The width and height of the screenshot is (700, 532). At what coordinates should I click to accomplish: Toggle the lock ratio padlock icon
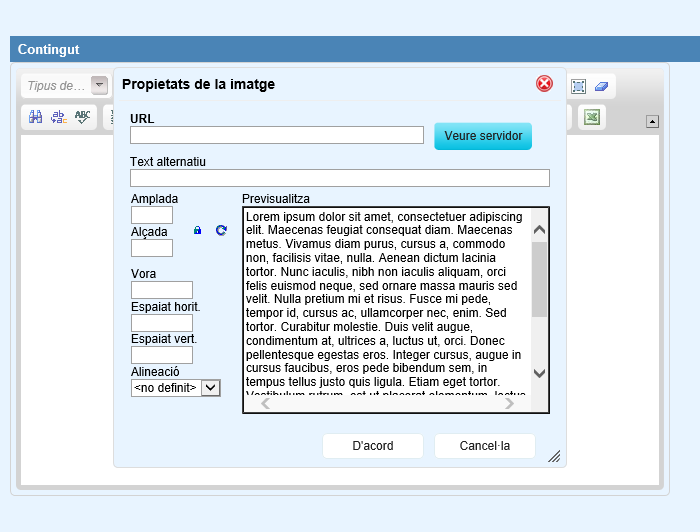click(x=197, y=230)
